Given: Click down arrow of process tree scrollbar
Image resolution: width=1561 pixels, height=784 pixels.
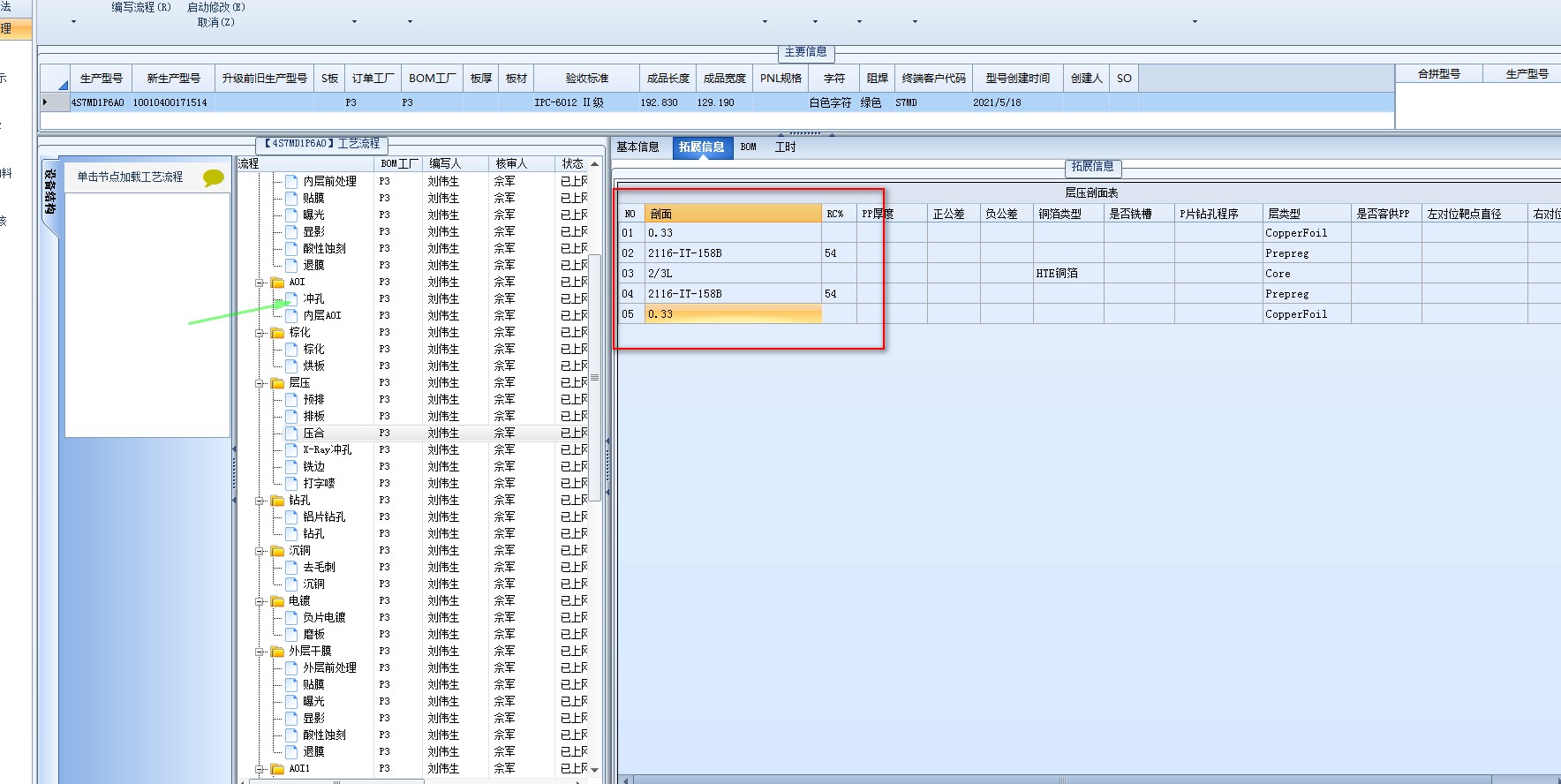Looking at the screenshot, I should 594,770.
